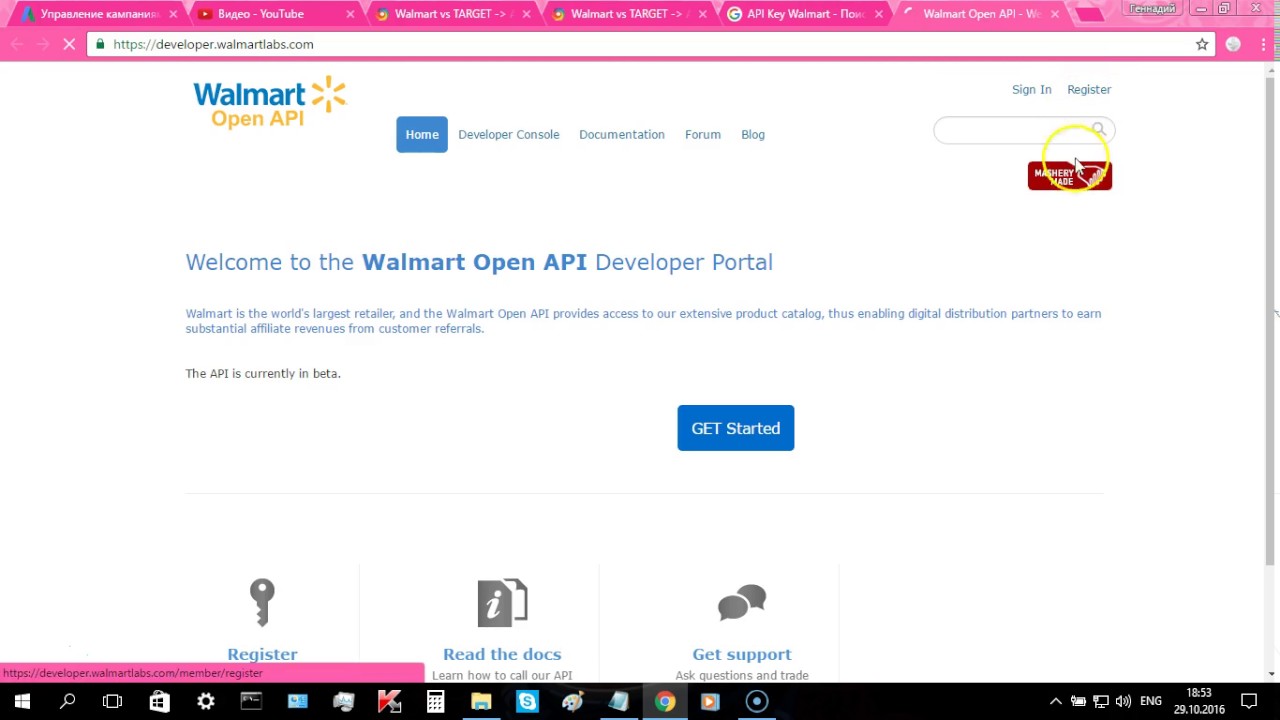Open Skype from the taskbar
This screenshot has width=1280, height=720.
coord(527,701)
